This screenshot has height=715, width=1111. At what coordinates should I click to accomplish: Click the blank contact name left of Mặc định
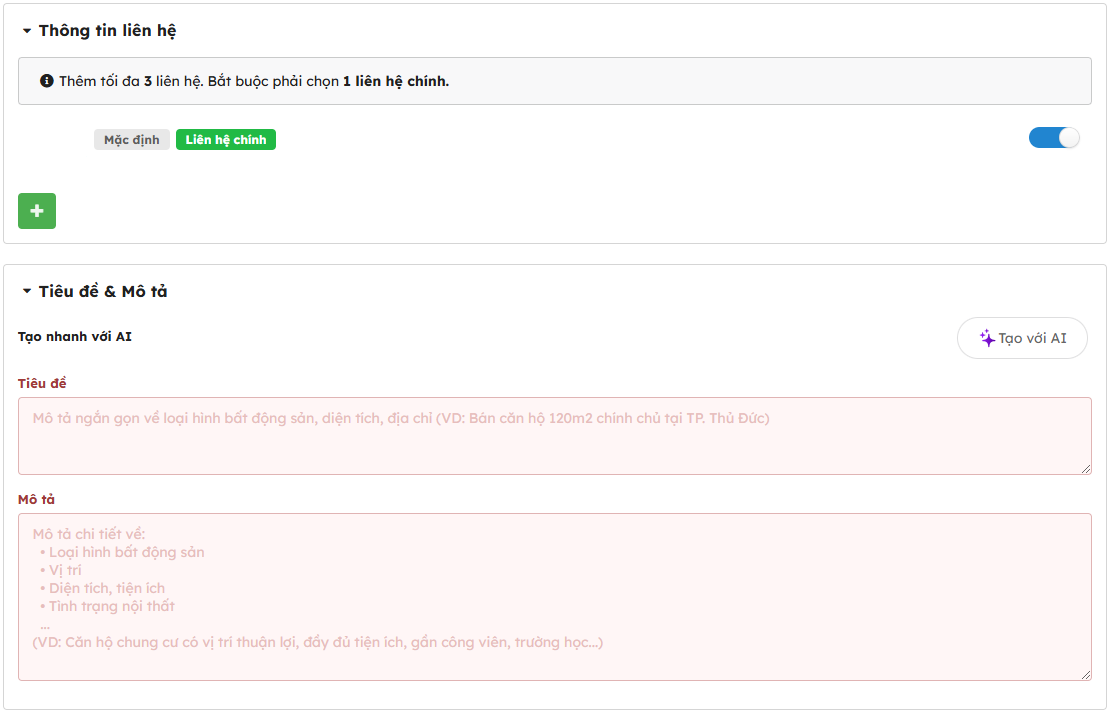click(56, 140)
